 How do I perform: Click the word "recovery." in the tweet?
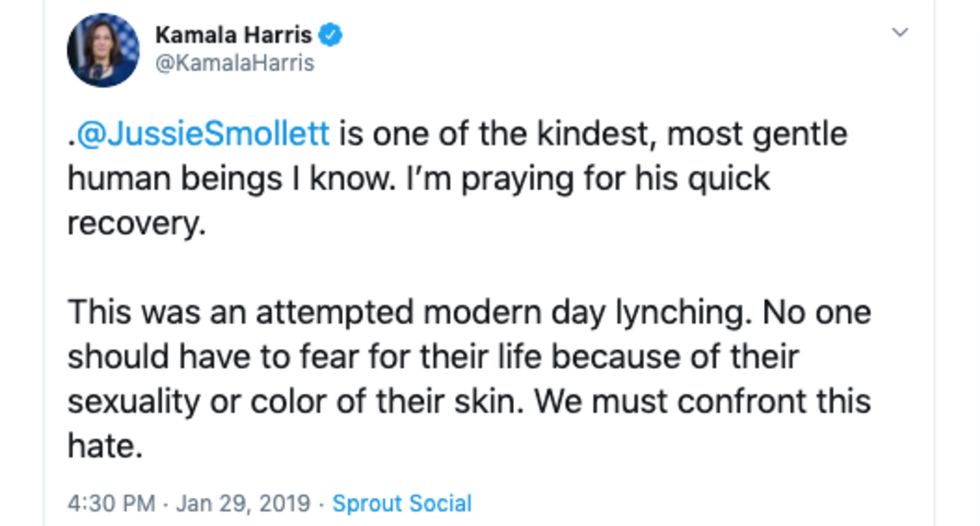coord(136,223)
